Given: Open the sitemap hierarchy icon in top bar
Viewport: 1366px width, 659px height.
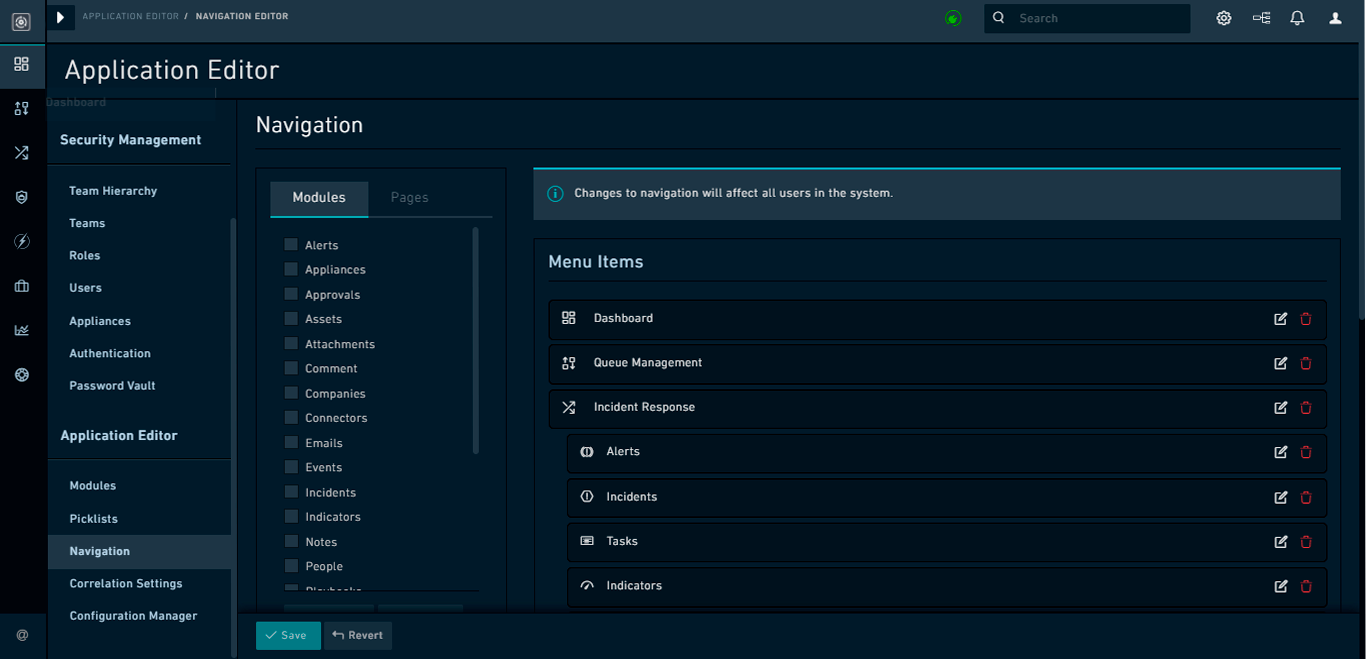Looking at the screenshot, I should click(x=1261, y=17).
